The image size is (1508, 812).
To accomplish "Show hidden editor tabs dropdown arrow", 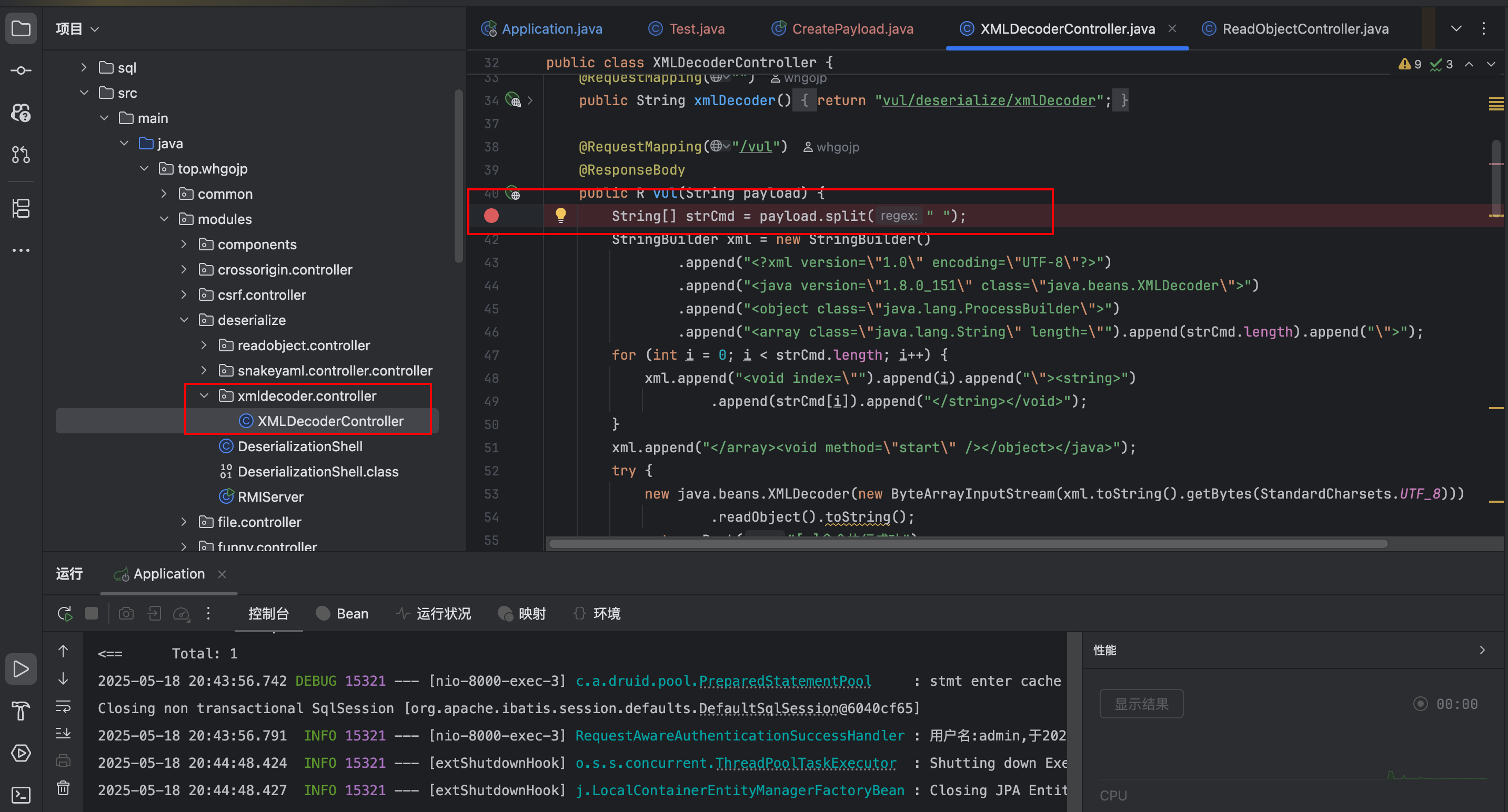I will pos(1456,29).
